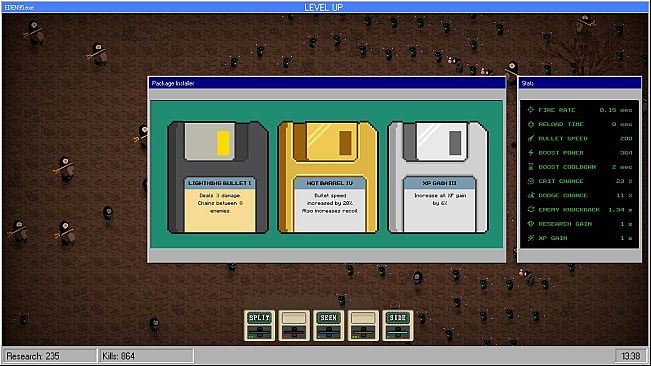
Task: Click the Enemy Knockback arrows icon
Action: click(x=531, y=210)
